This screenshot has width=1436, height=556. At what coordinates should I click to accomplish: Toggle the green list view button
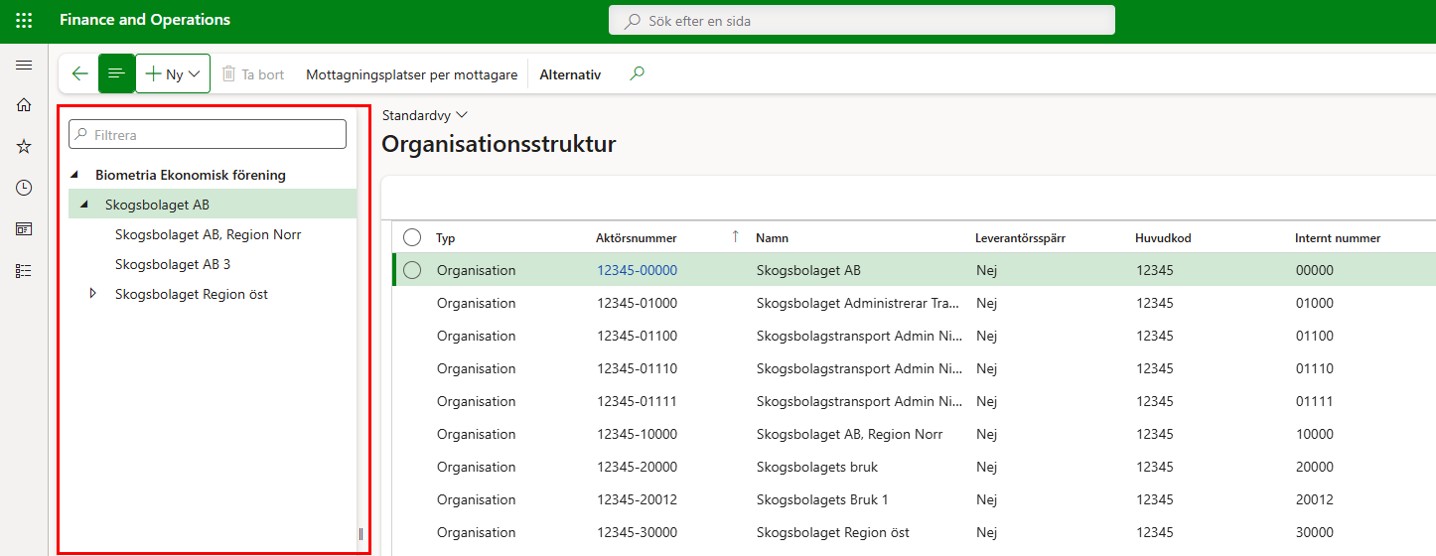click(x=116, y=74)
